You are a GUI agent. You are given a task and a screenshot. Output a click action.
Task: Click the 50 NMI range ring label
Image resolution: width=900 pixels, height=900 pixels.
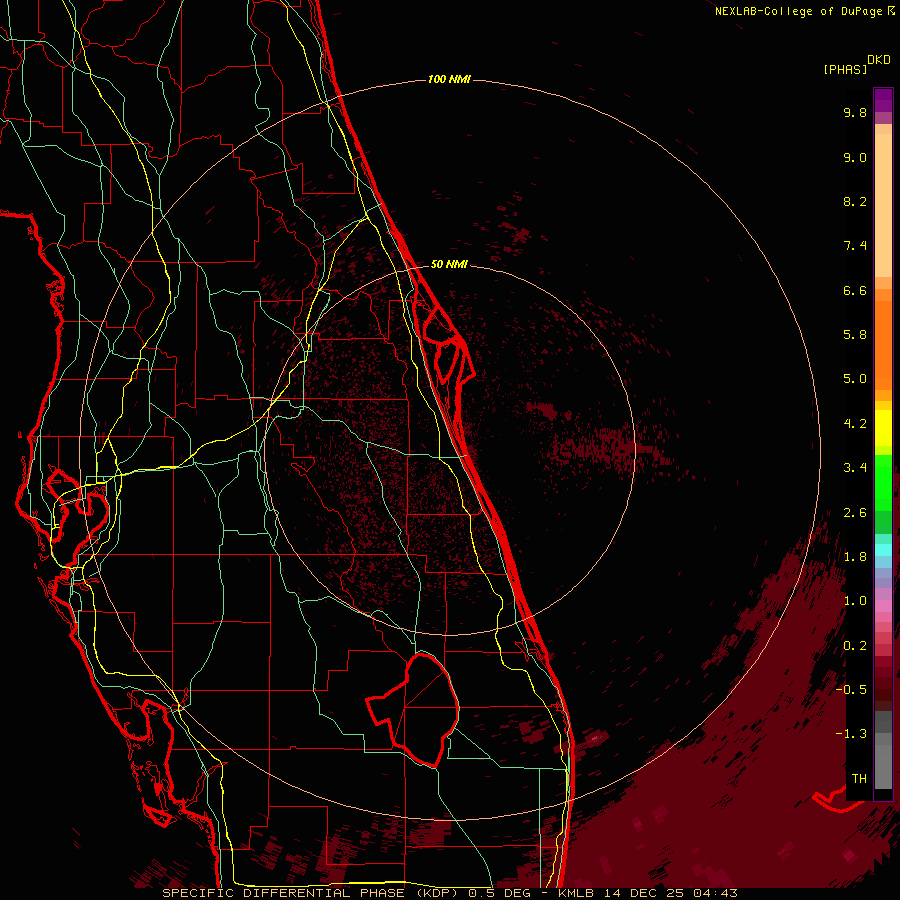click(449, 264)
